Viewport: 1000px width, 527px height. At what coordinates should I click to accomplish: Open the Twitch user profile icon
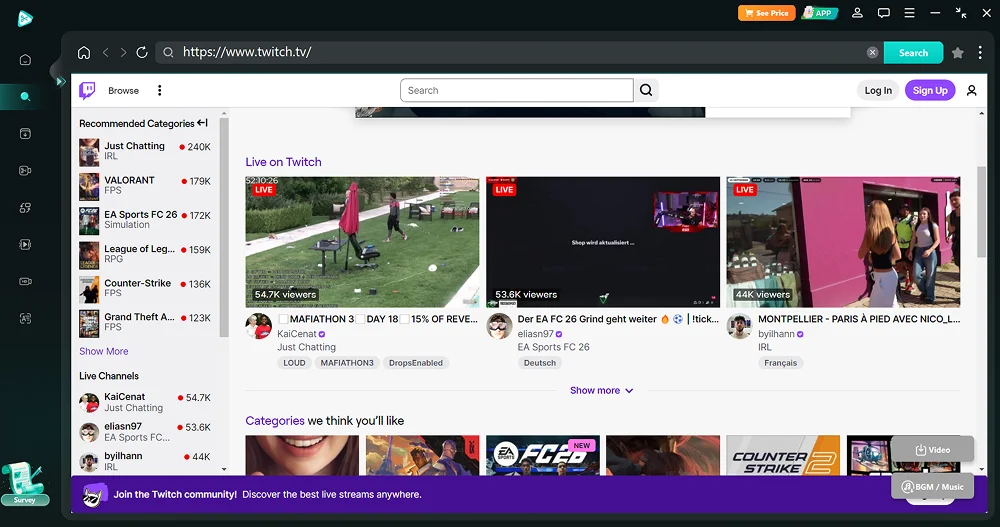click(971, 90)
